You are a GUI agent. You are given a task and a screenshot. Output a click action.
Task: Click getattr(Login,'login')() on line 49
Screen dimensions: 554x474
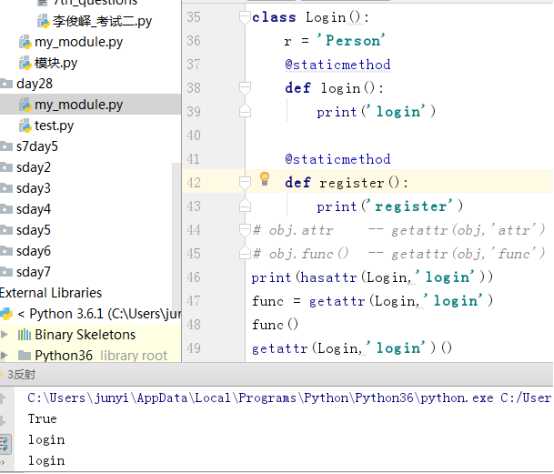click(x=352, y=349)
